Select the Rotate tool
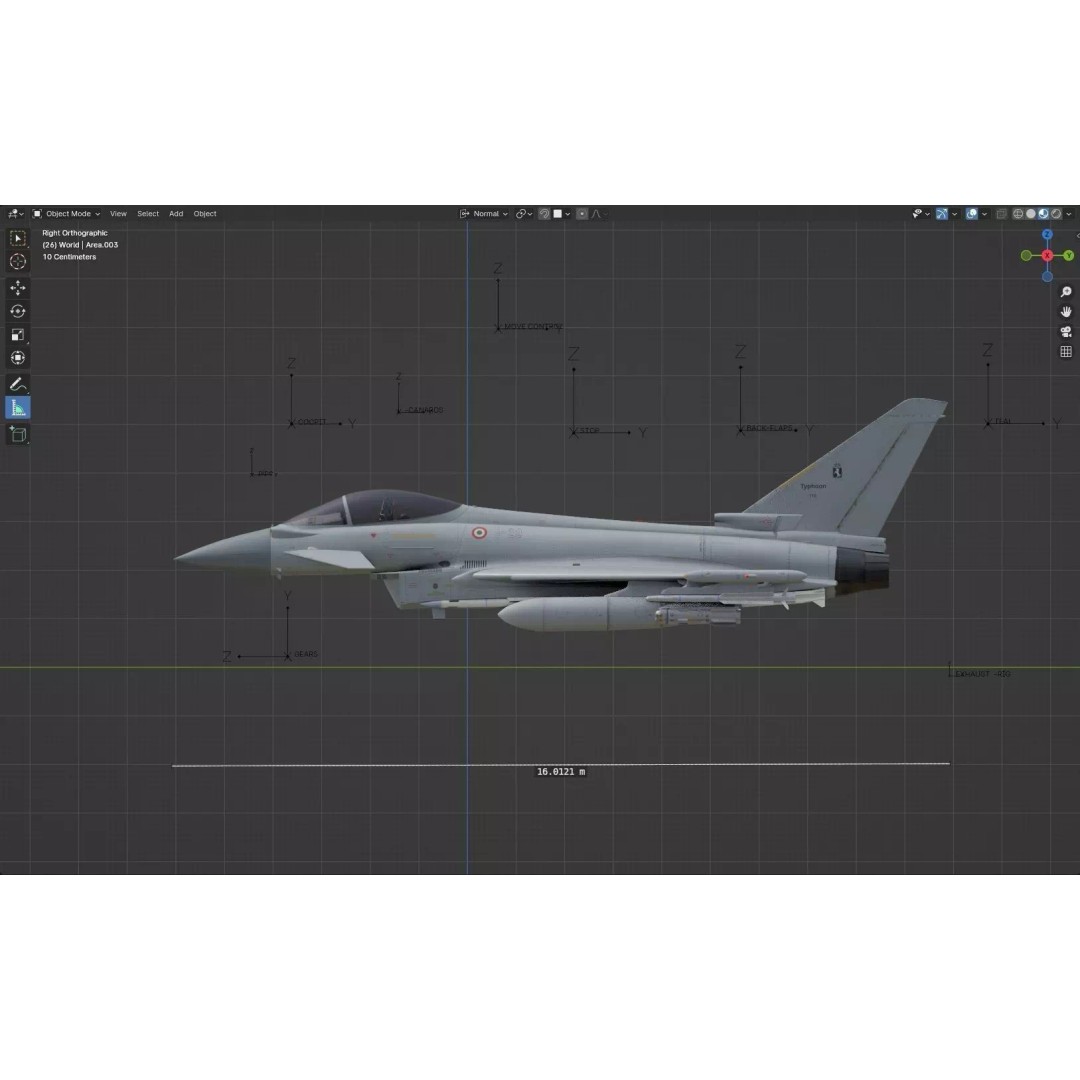This screenshot has width=1080, height=1080. coord(18,311)
